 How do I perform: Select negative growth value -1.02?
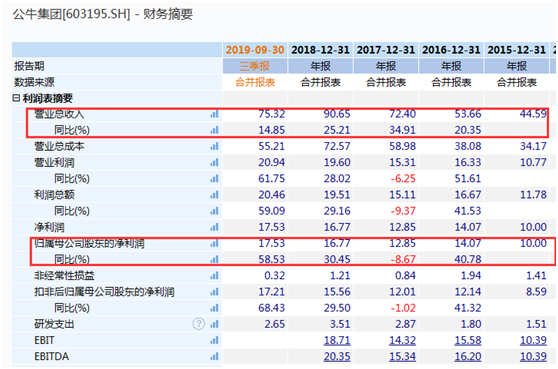tap(403, 308)
